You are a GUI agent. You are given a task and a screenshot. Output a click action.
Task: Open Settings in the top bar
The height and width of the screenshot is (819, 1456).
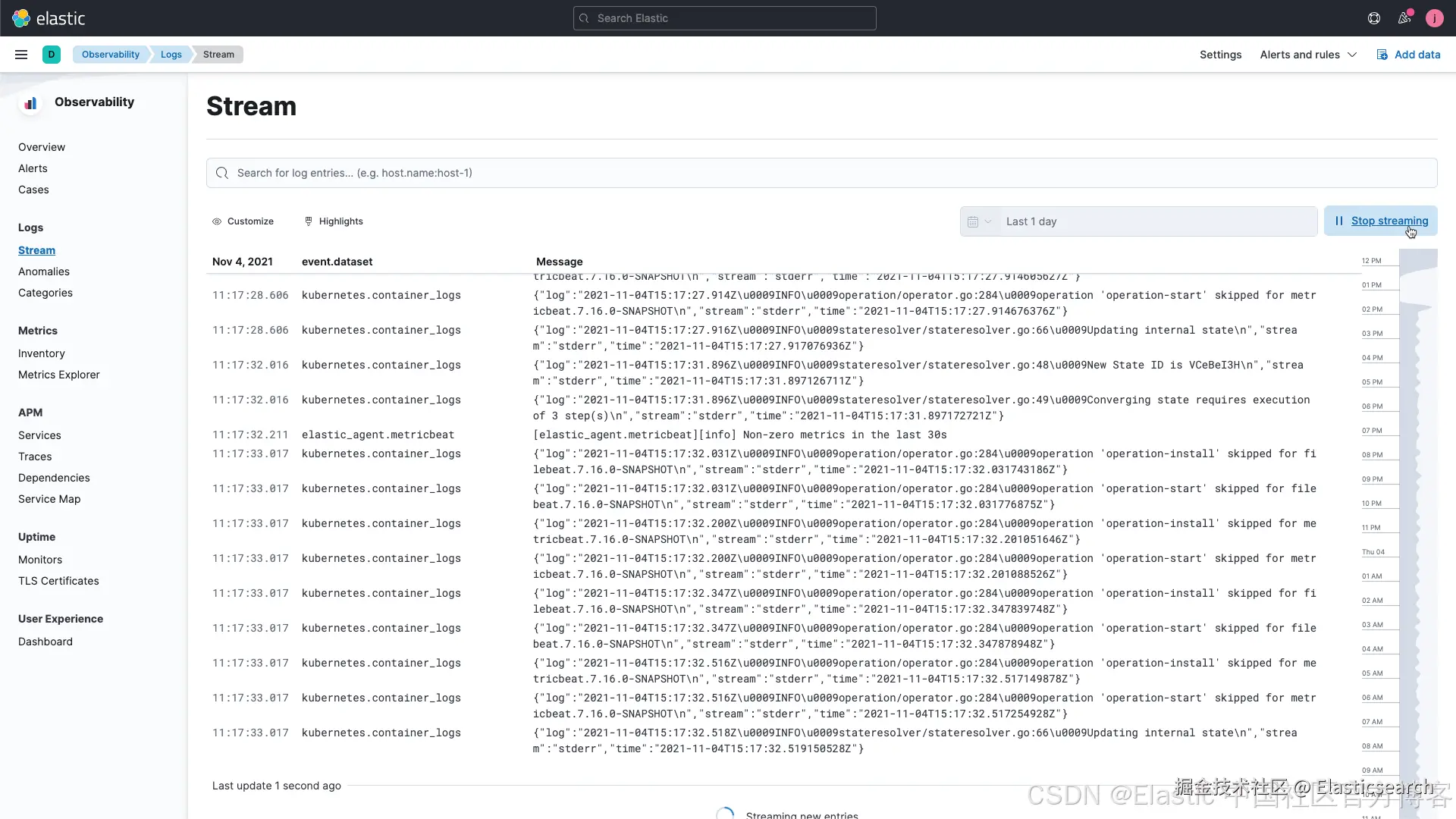(x=1220, y=55)
